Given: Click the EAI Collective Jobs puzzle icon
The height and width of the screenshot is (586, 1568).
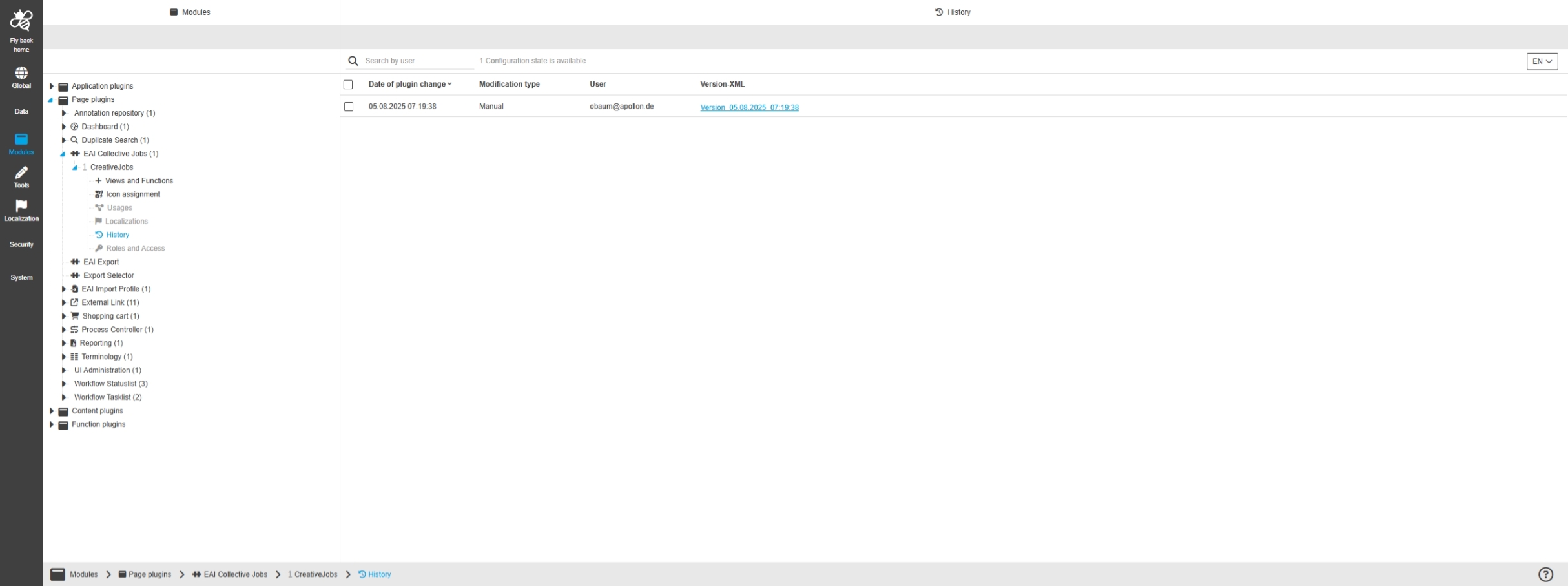Looking at the screenshot, I should point(75,154).
